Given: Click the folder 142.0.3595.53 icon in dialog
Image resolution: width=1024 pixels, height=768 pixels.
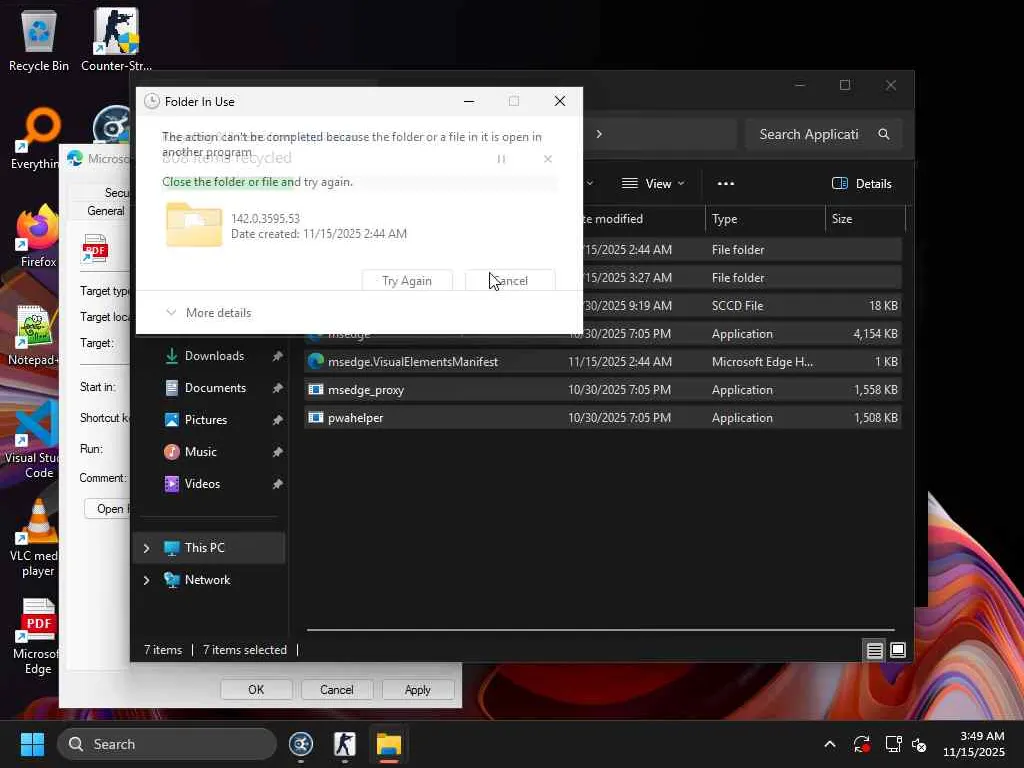Looking at the screenshot, I should pyautogui.click(x=194, y=225).
